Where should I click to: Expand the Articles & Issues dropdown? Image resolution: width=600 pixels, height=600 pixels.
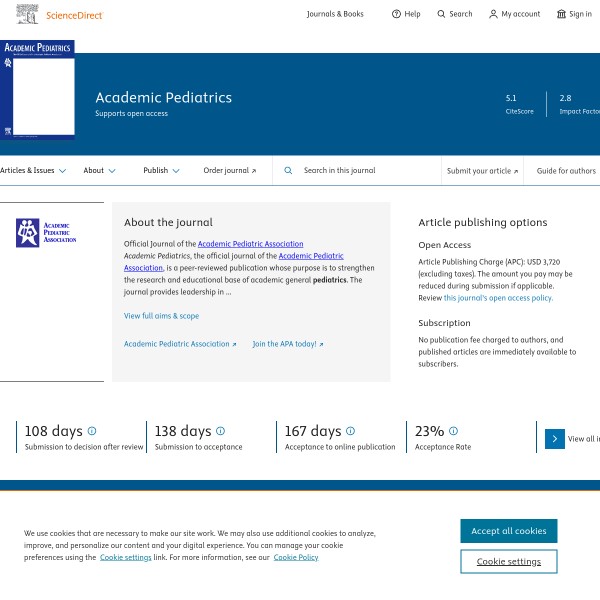click(33, 171)
